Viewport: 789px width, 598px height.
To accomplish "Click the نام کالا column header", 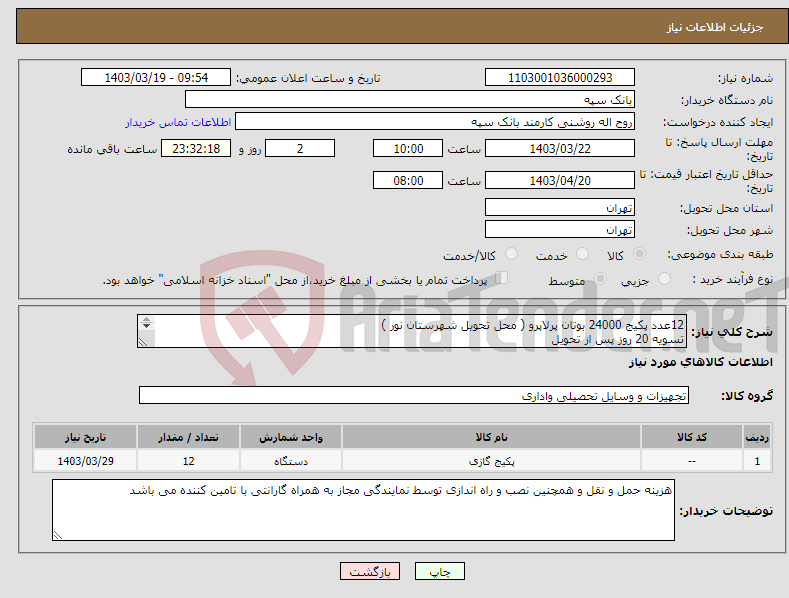I will pos(491,437).
